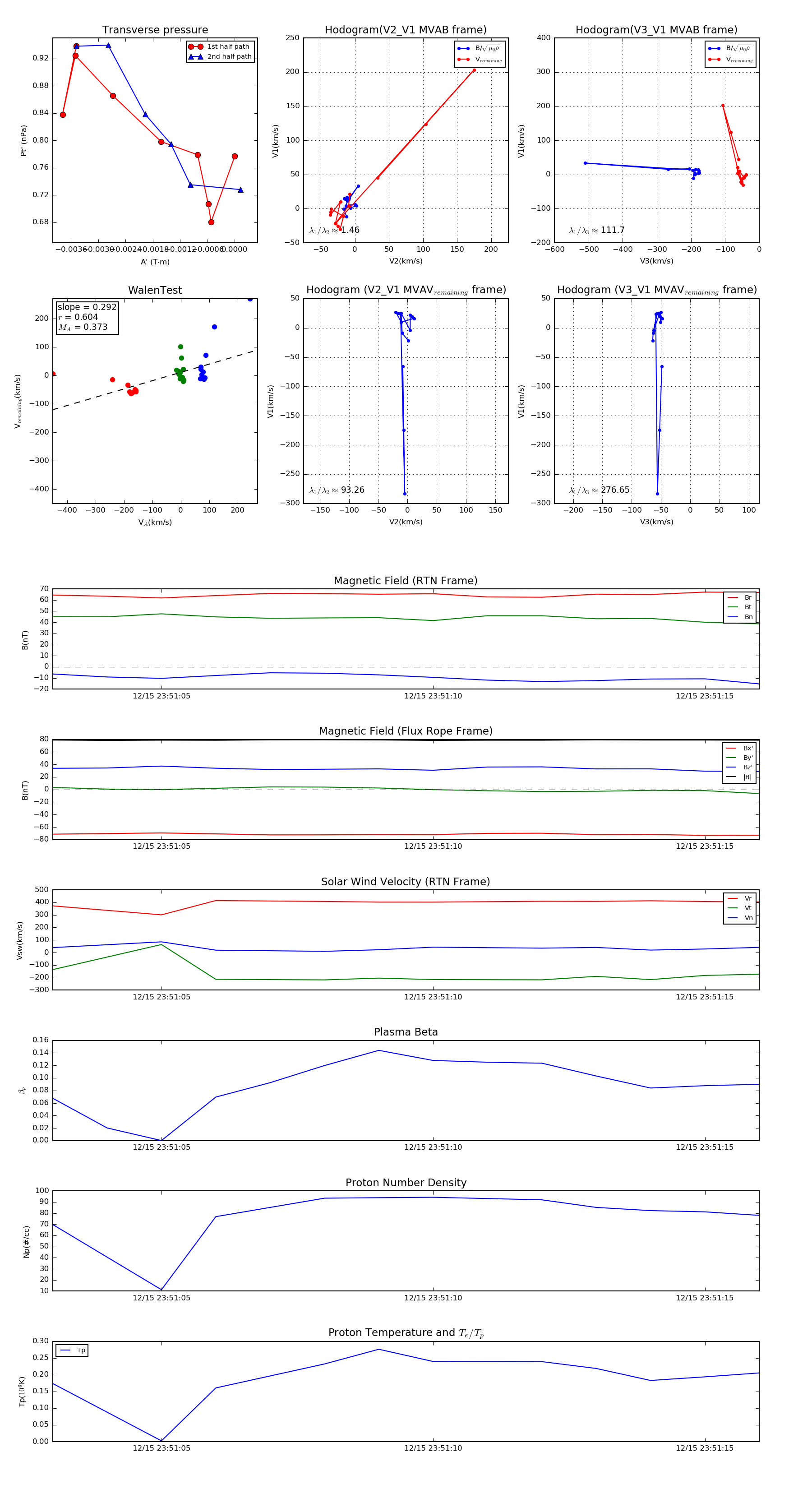The height and width of the screenshot is (1489, 812).
Task: Click the Vsw(km/s) axis label
Action: click(20, 940)
